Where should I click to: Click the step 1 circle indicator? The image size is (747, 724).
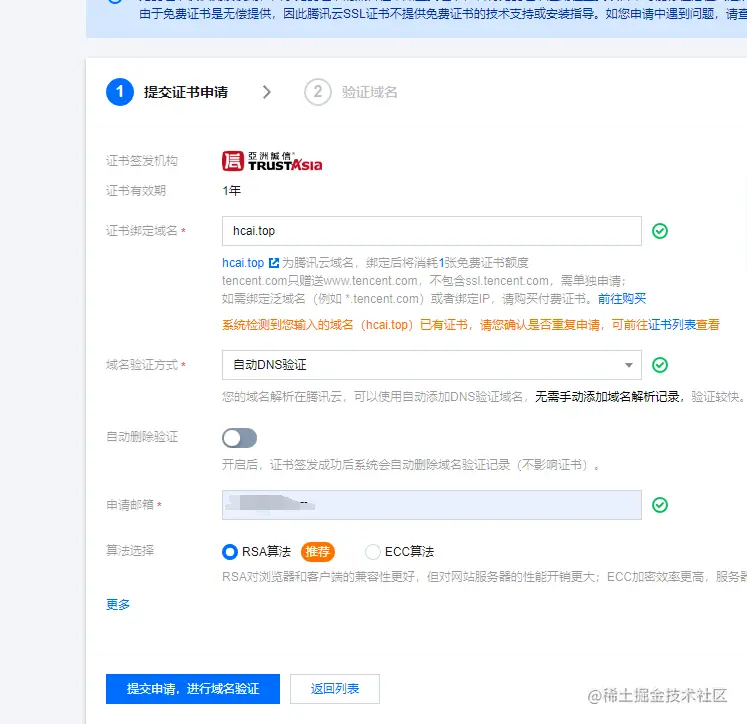tap(120, 92)
